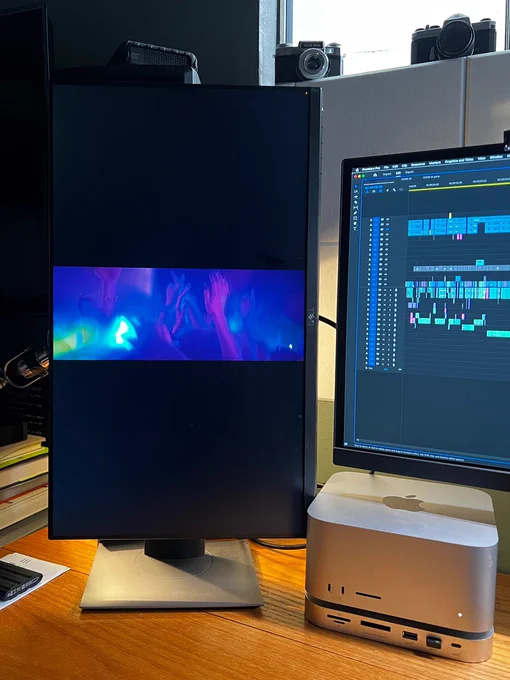Switch to the Import workspace tab
Viewport: 510px width, 680px height.
387,174
